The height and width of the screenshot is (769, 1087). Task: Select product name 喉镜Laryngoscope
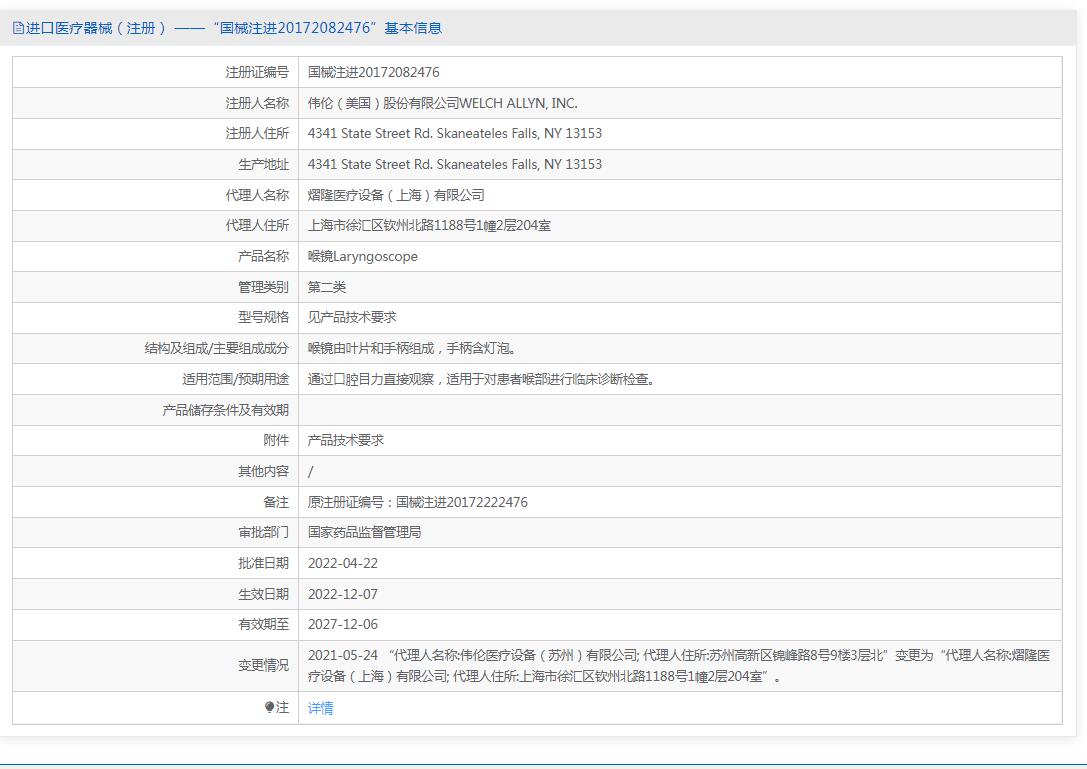363,257
